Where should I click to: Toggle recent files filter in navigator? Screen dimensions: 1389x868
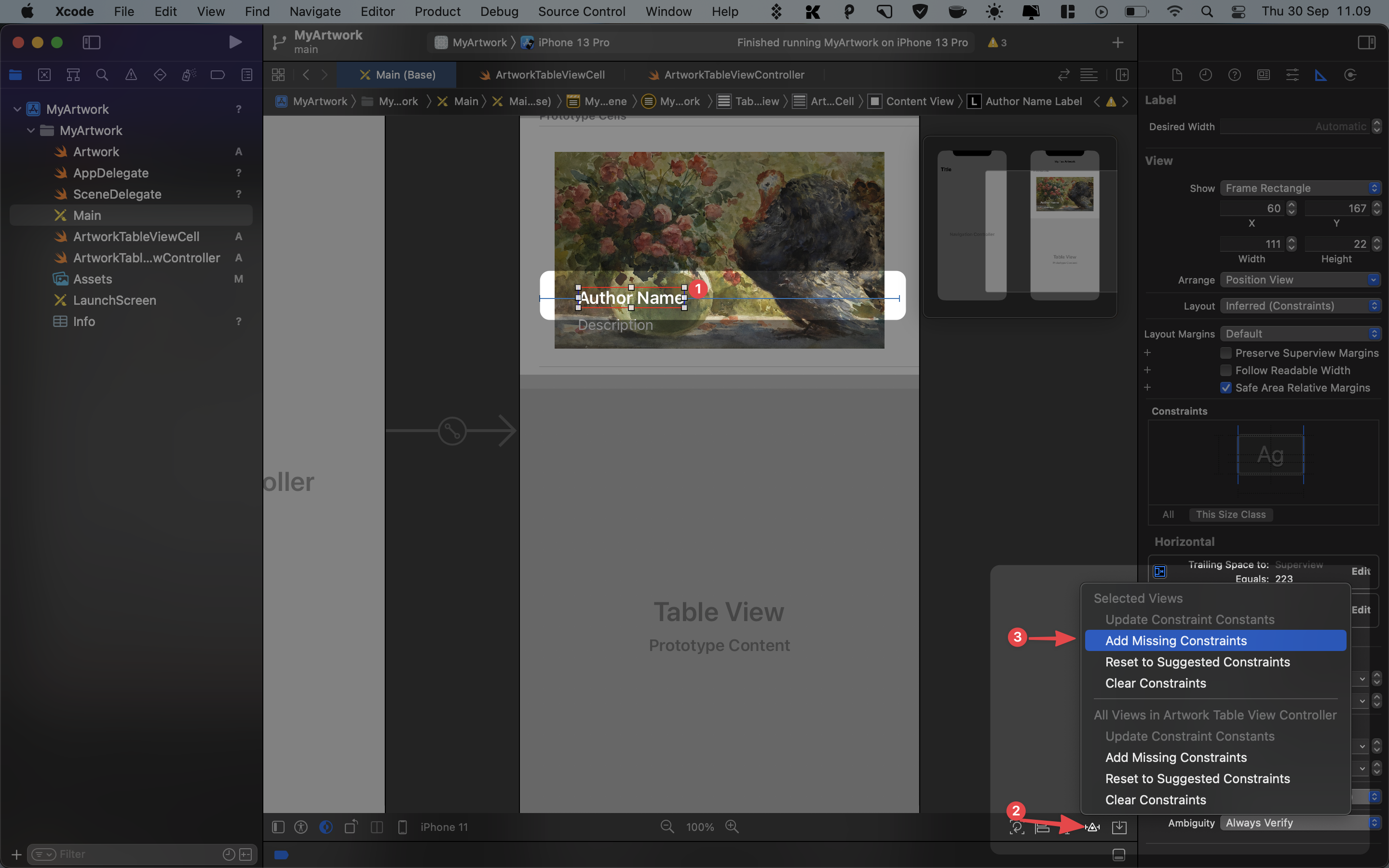(x=229, y=854)
